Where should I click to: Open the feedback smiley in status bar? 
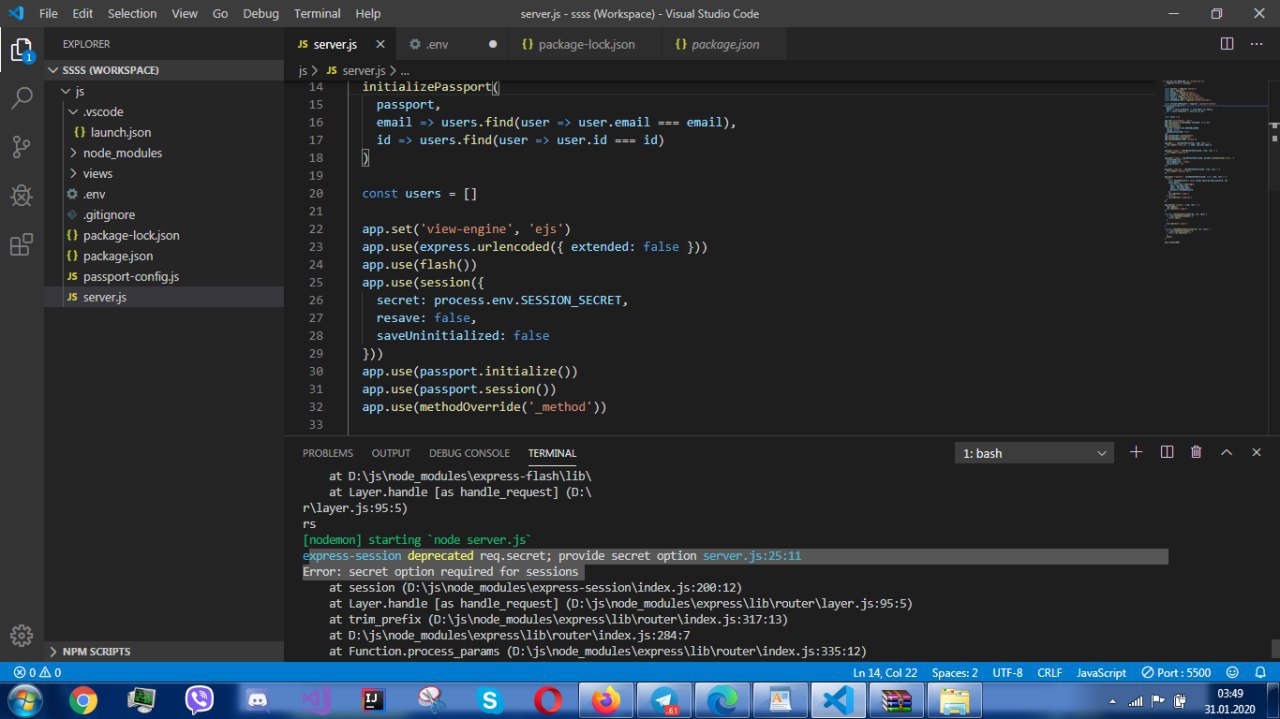(x=1232, y=673)
